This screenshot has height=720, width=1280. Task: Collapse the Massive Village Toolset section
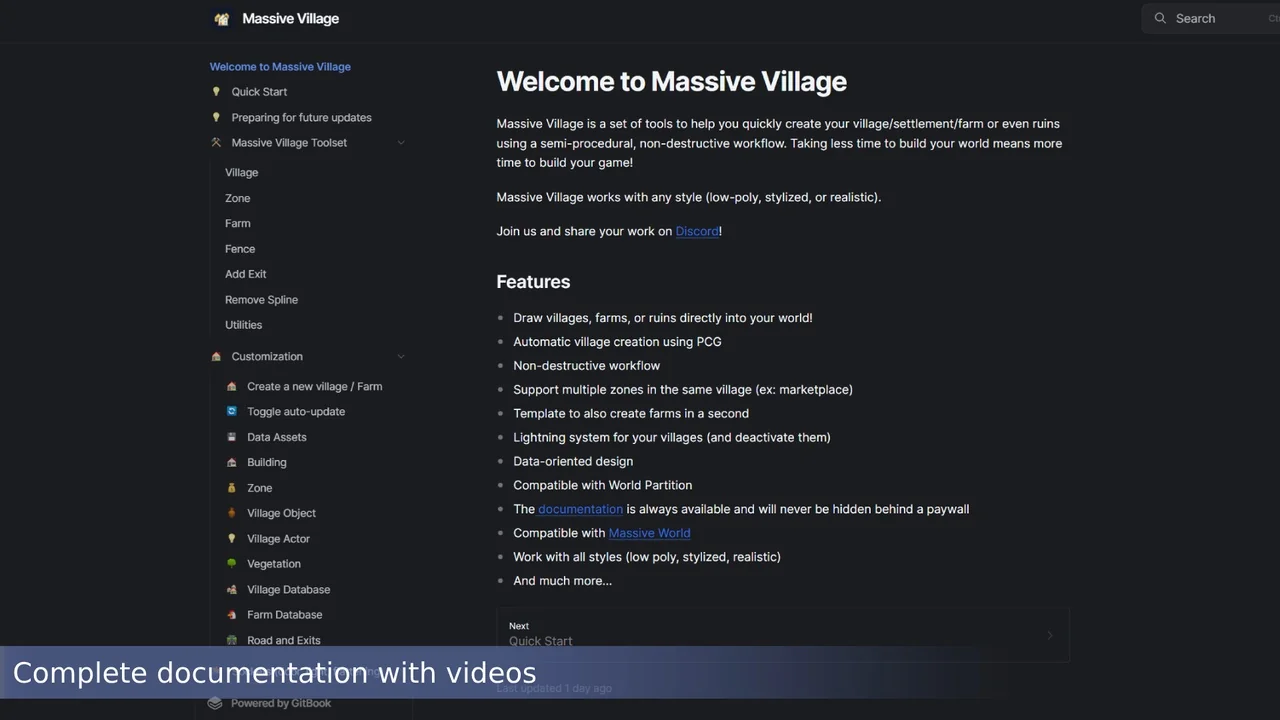(401, 143)
